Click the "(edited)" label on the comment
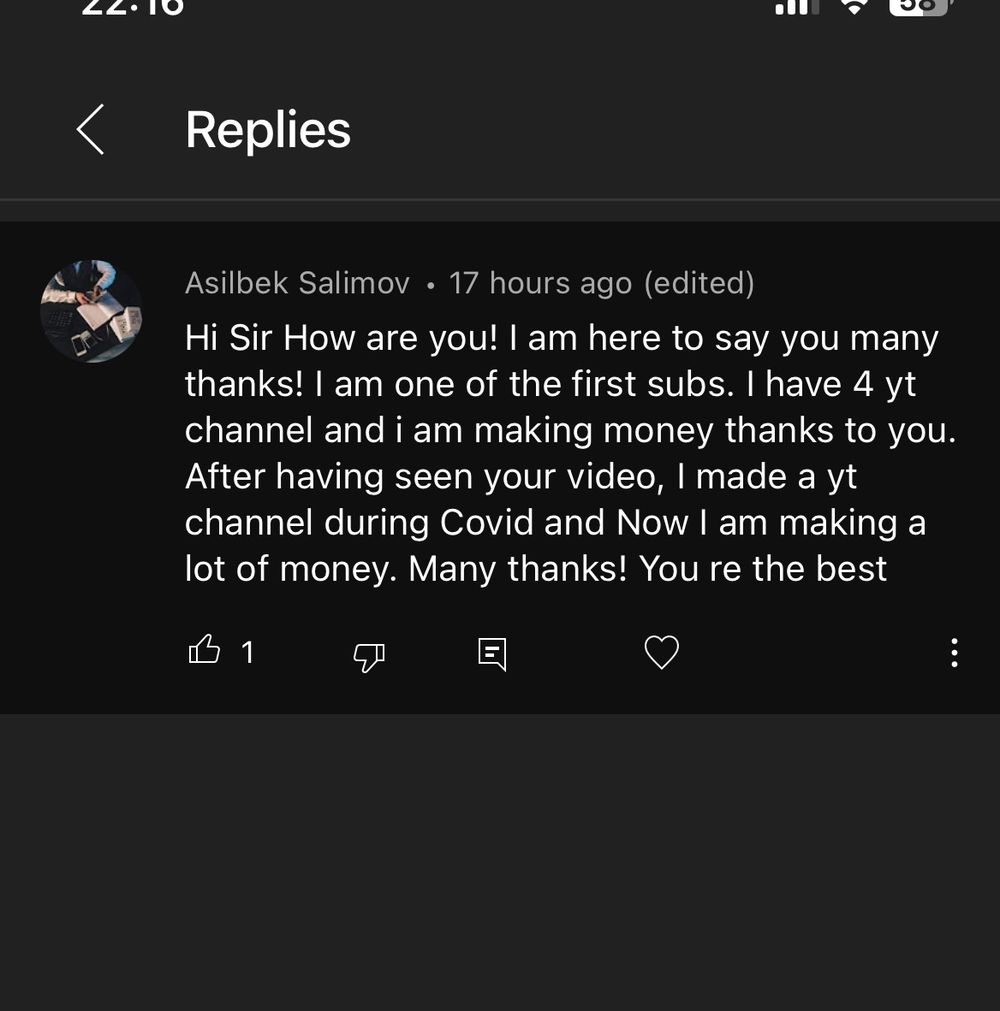 (x=699, y=284)
